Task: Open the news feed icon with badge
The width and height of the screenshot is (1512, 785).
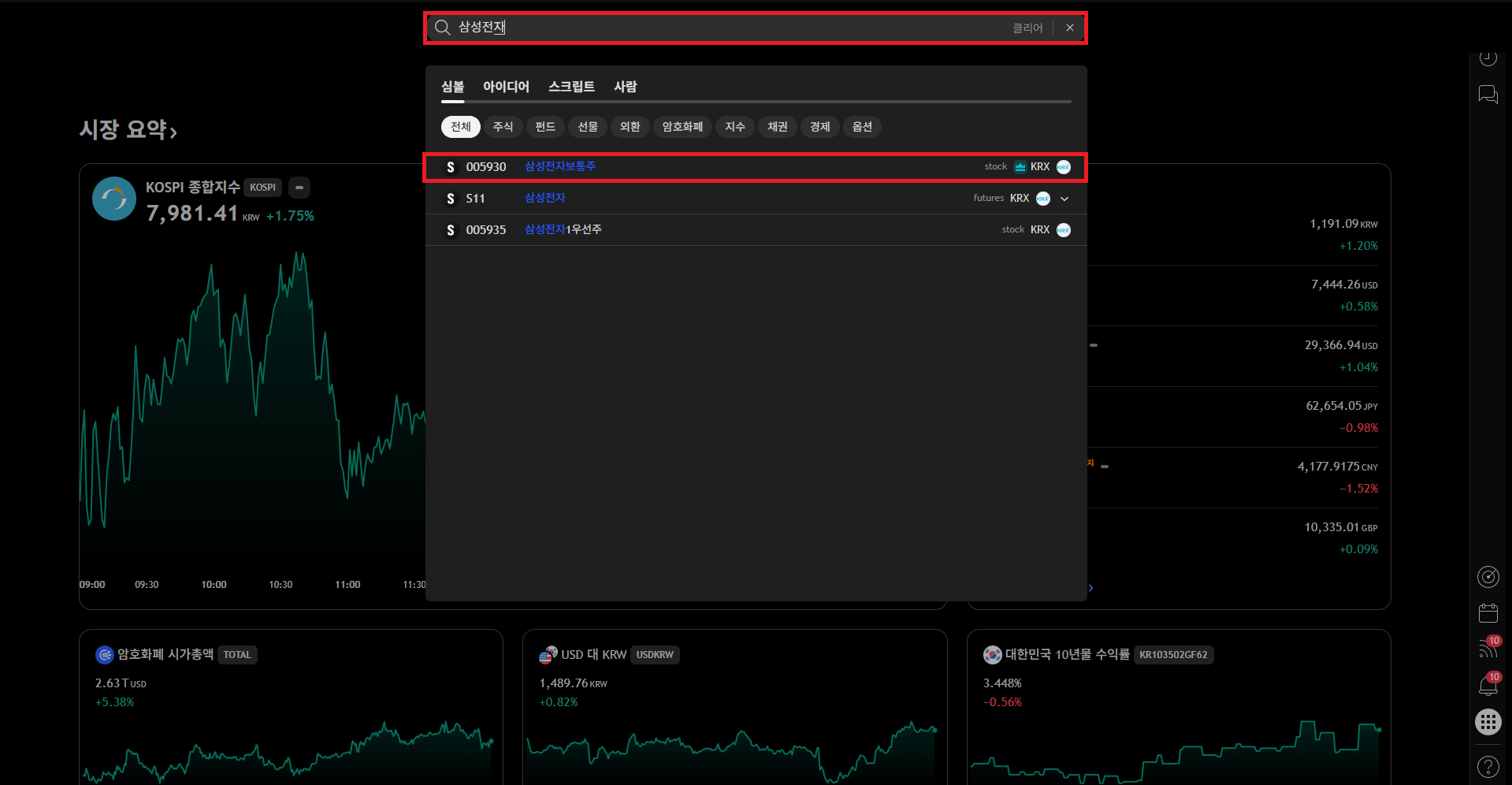Action: (1488, 649)
